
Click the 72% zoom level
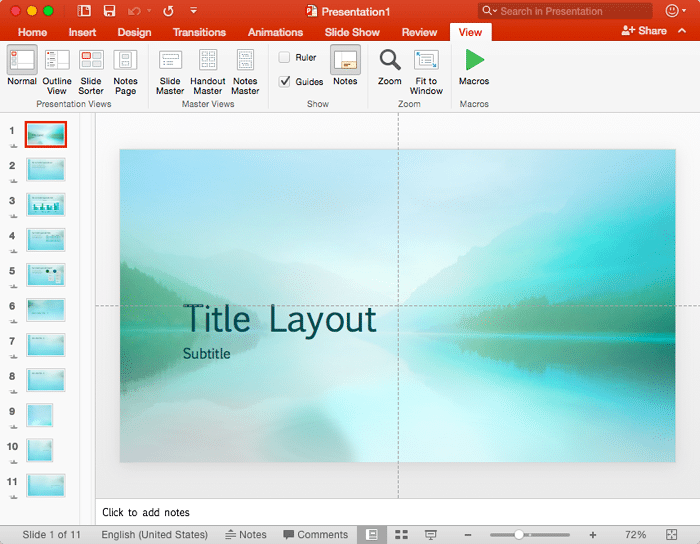click(x=635, y=534)
